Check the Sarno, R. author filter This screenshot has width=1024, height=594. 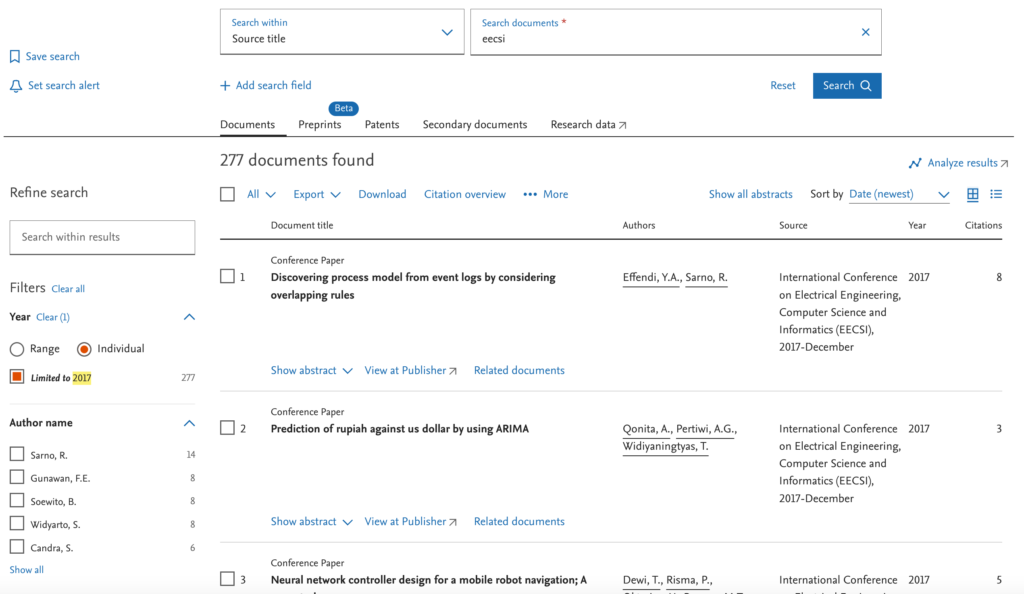coord(17,454)
